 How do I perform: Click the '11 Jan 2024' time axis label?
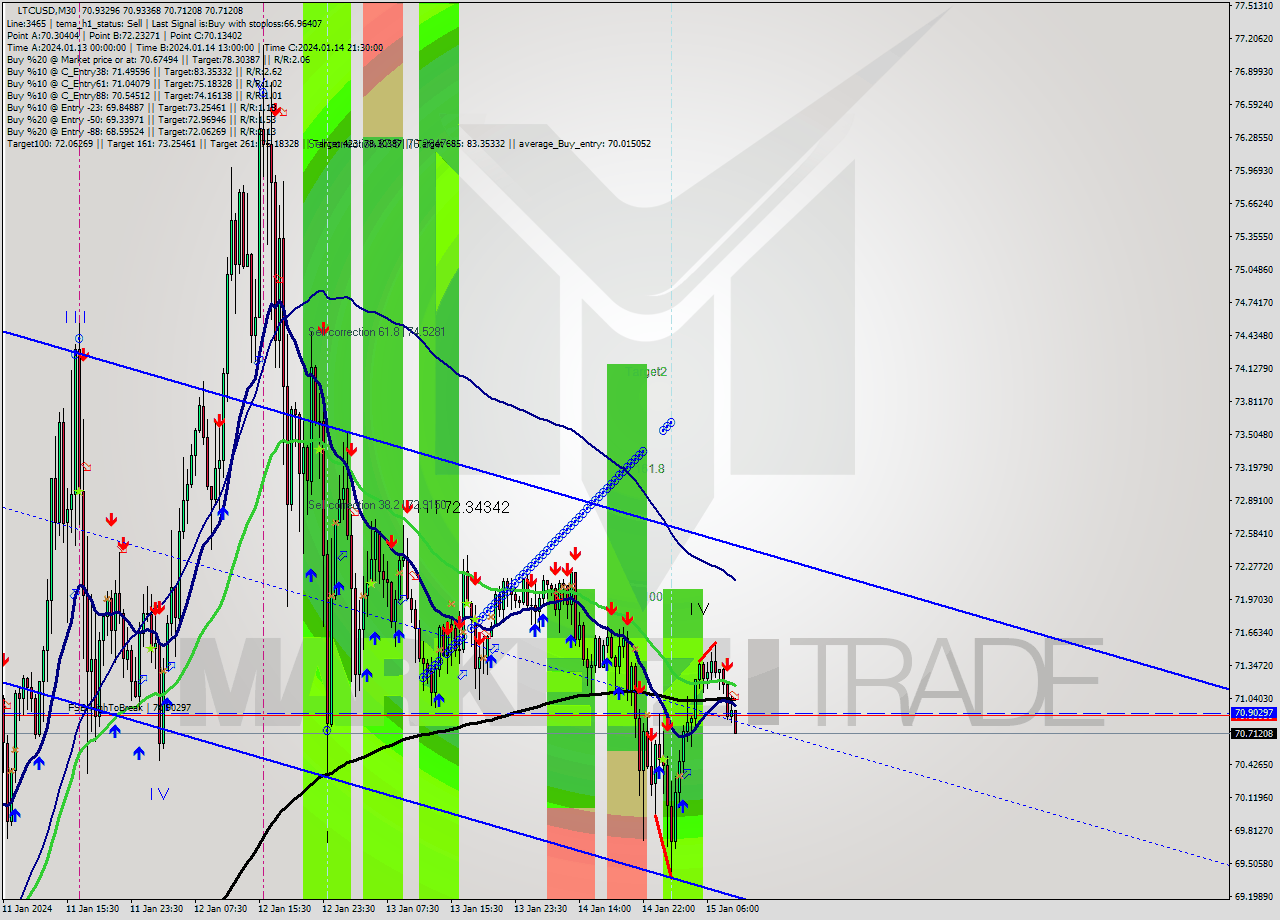(26, 910)
